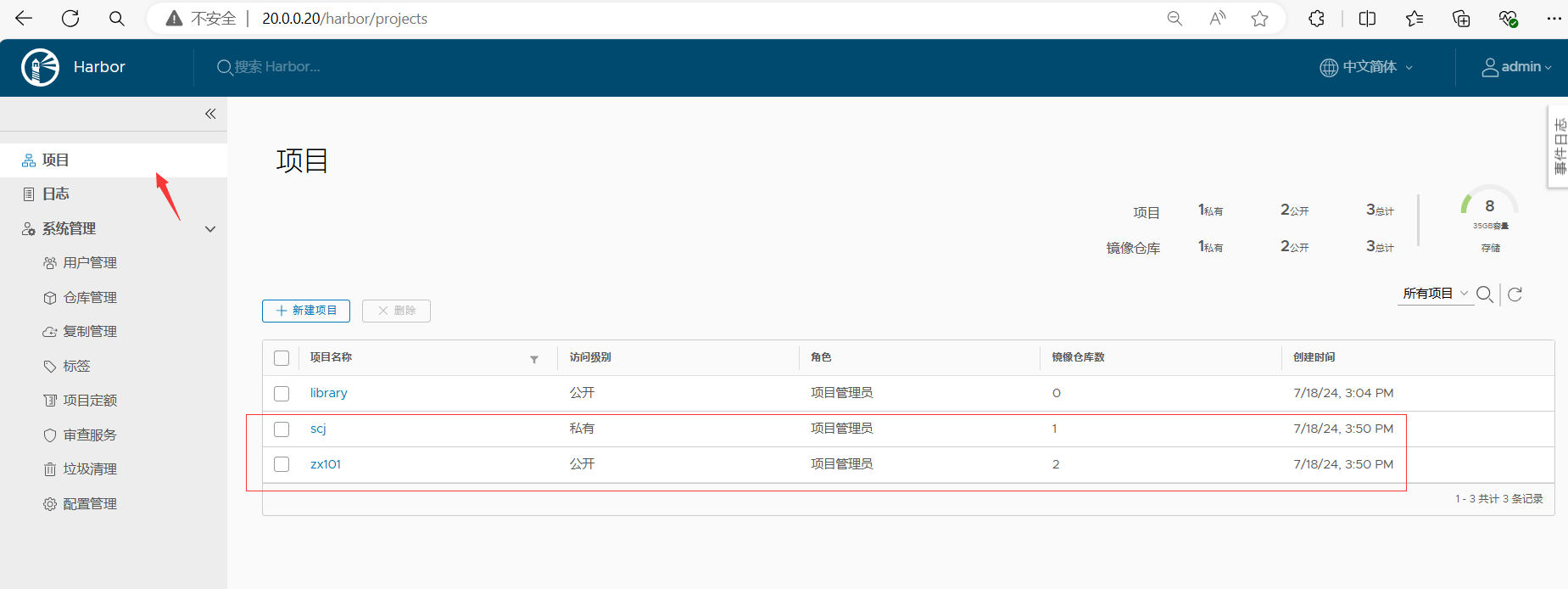Screen dimensions: 1568x589
Task: Open 垃圾清理 in the sidebar
Action: point(90,469)
